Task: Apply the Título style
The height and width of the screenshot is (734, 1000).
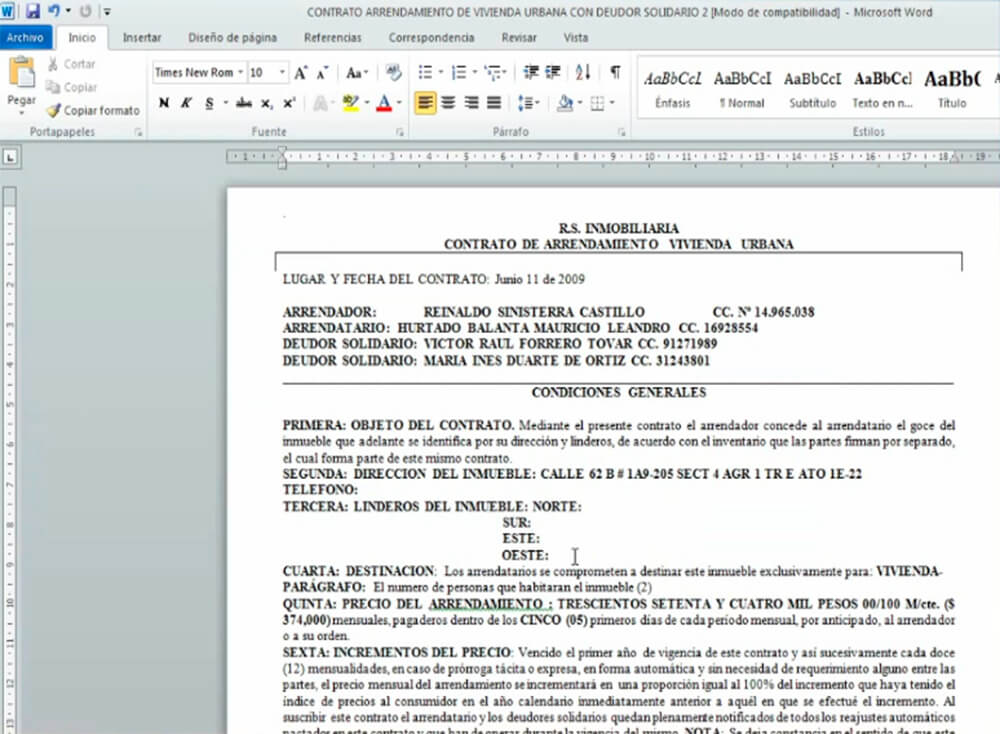Action: [951, 86]
